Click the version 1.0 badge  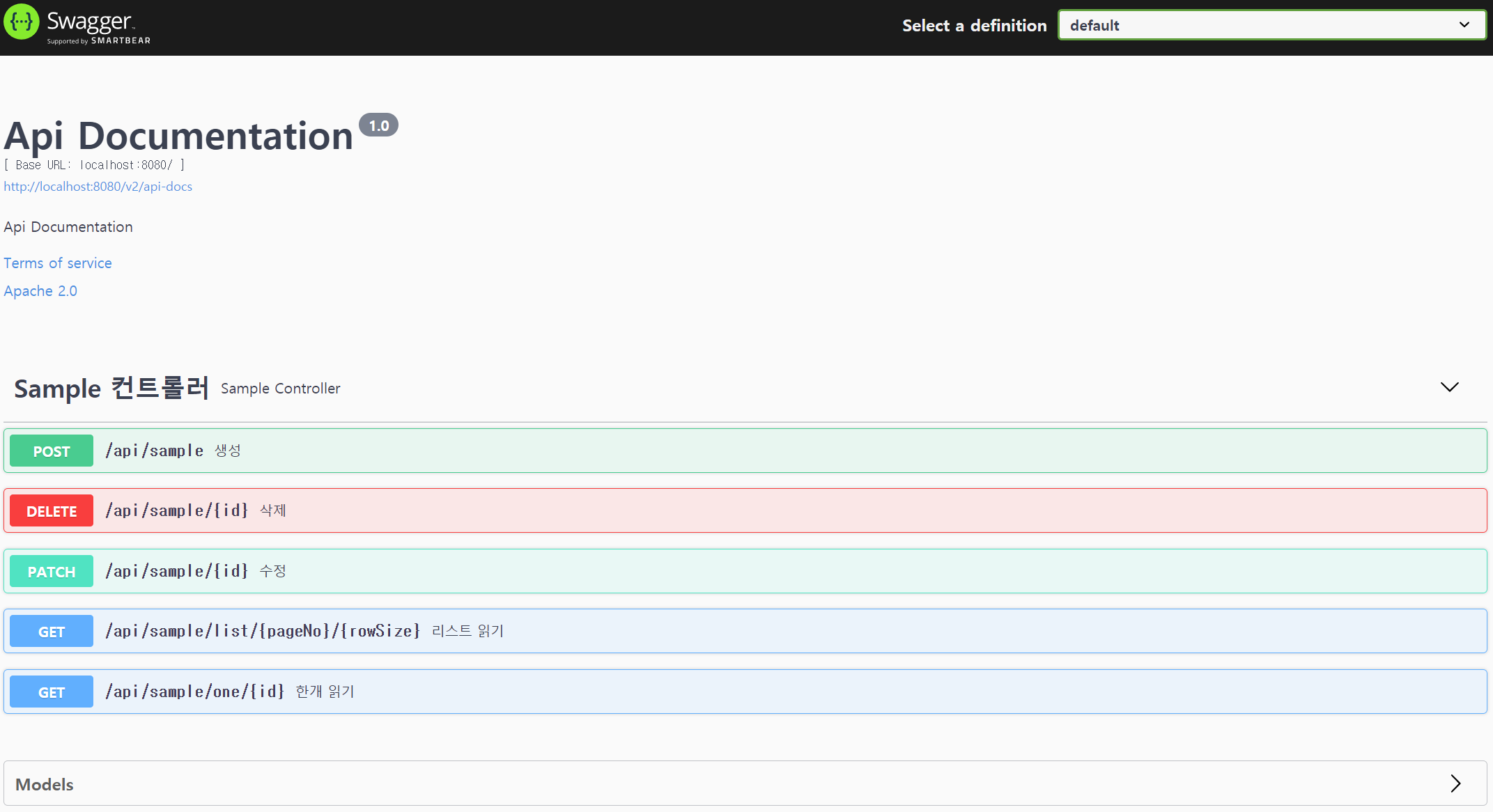tap(379, 125)
